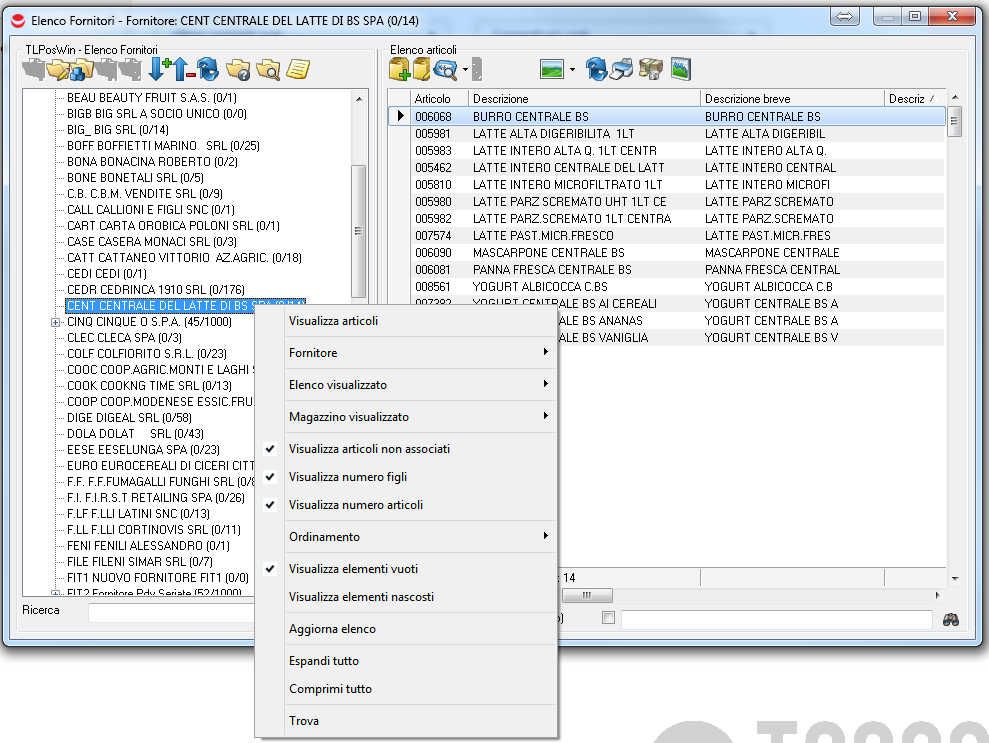Choose 'Espandi tutto' in context menu
The image size is (989, 743).
(323, 661)
